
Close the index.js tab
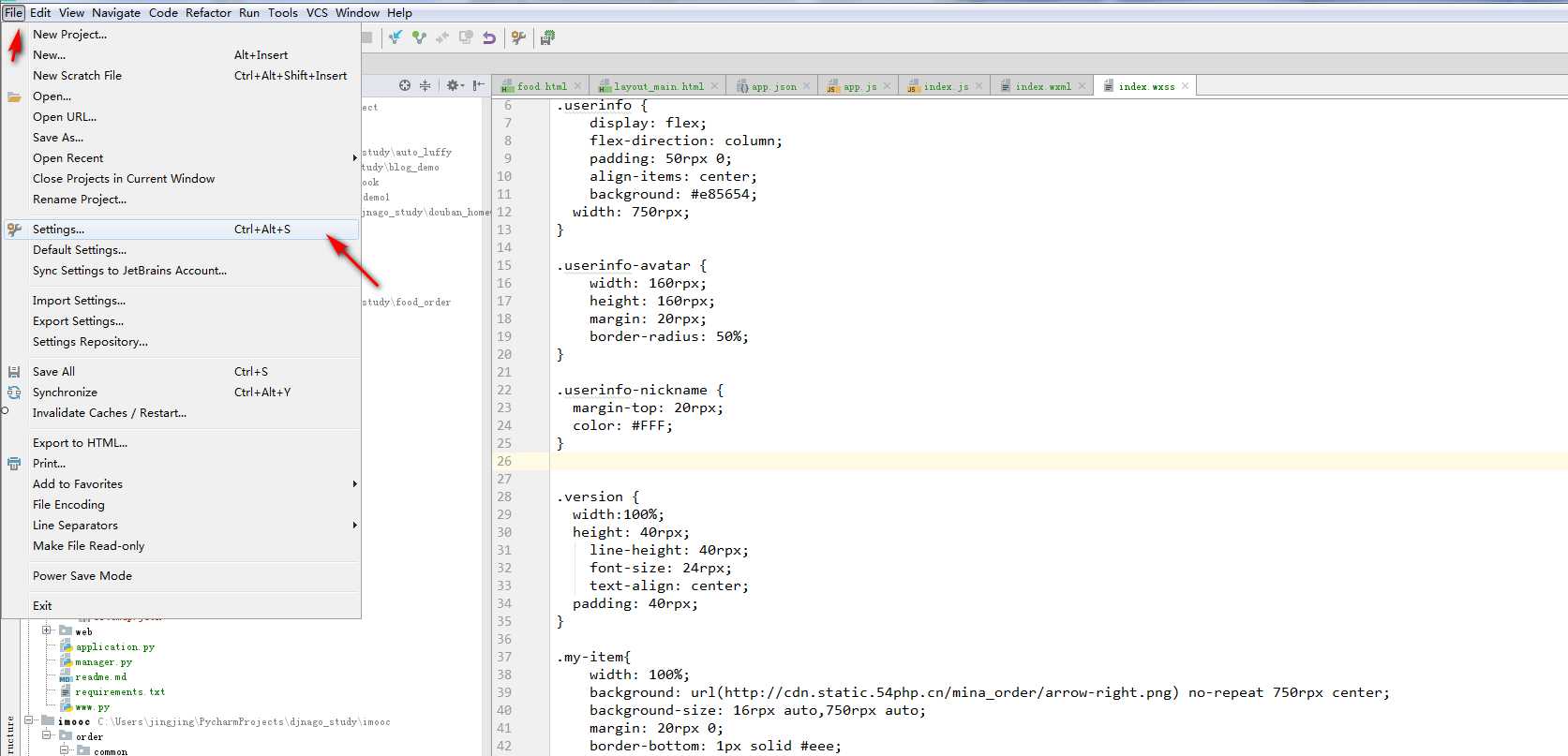[x=978, y=86]
